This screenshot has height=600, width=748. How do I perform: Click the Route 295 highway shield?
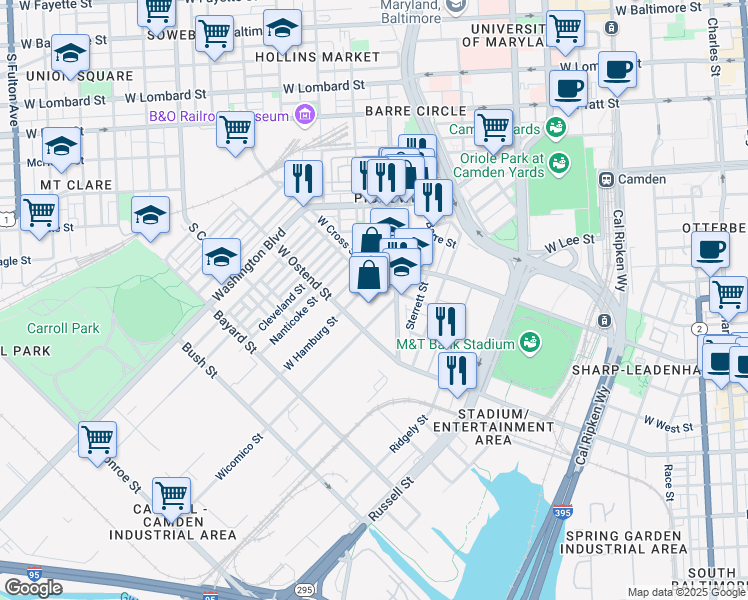(304, 590)
